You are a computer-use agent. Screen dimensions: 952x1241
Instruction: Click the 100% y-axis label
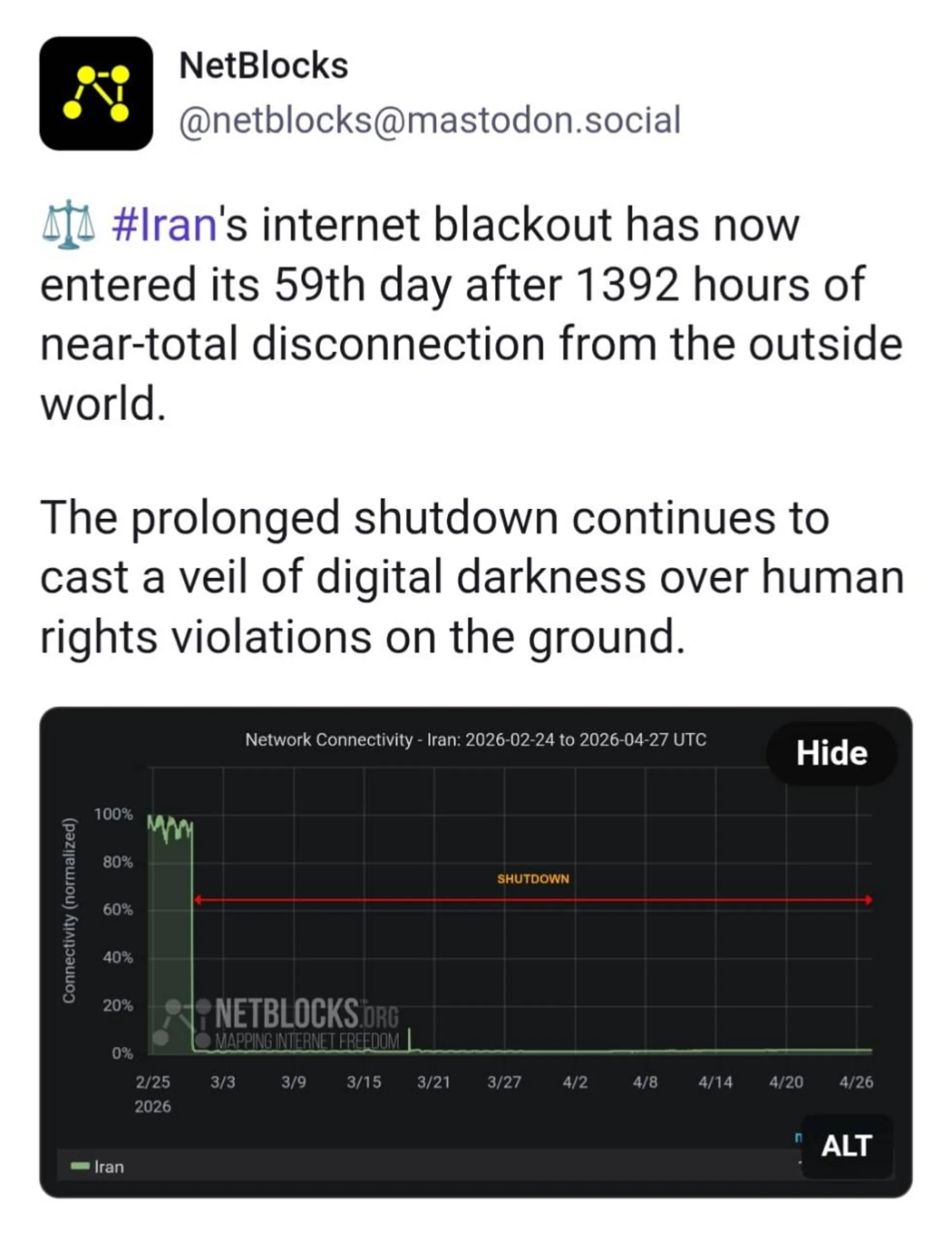(114, 814)
